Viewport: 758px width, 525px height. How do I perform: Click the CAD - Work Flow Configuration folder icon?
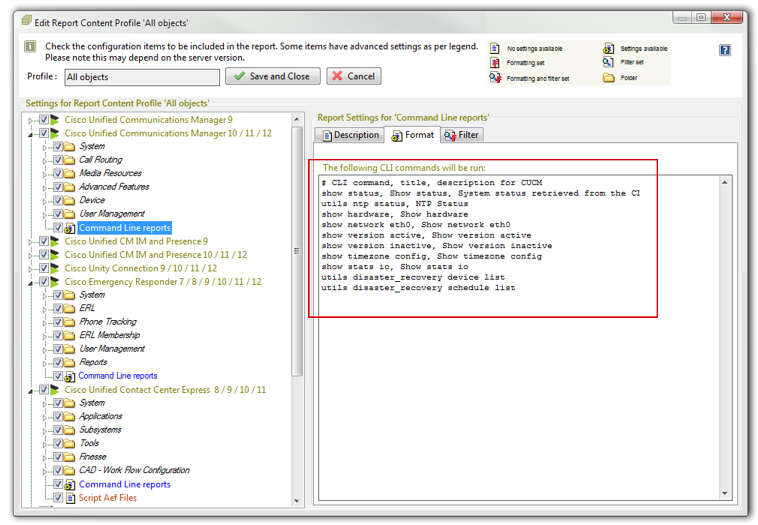point(70,471)
